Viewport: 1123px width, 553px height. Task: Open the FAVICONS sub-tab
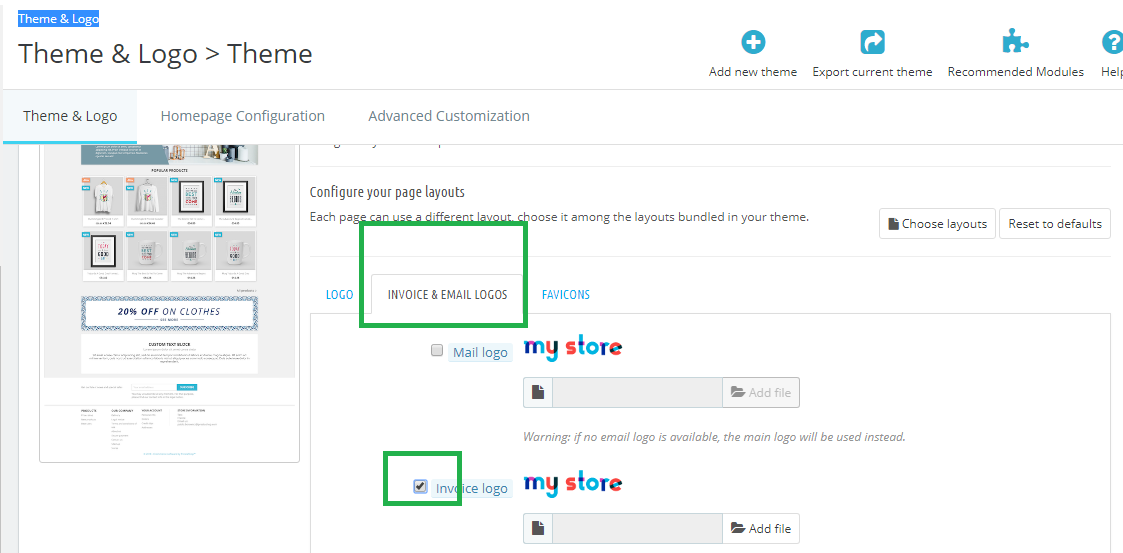566,294
